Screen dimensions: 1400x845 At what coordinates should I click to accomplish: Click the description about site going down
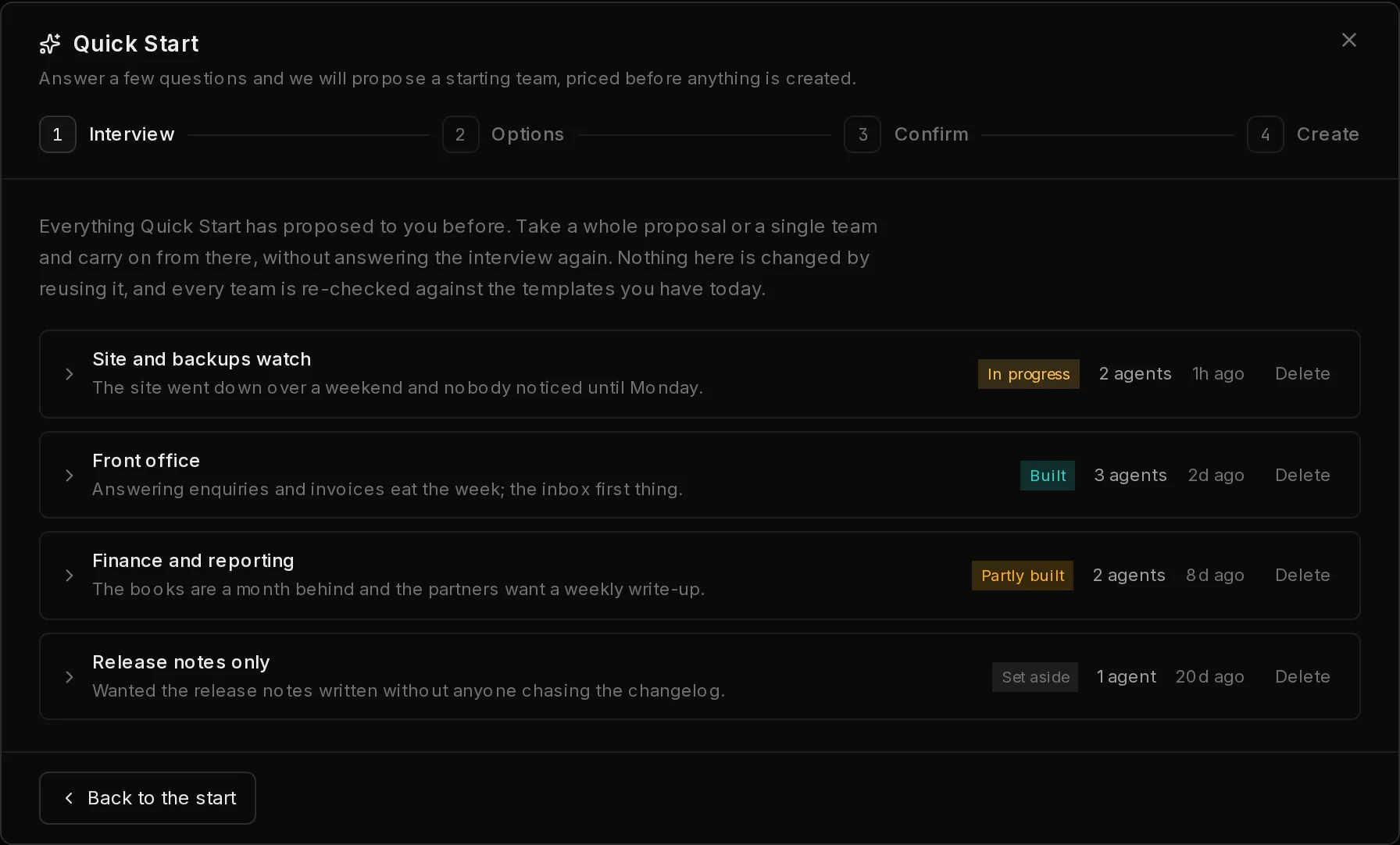(x=398, y=388)
